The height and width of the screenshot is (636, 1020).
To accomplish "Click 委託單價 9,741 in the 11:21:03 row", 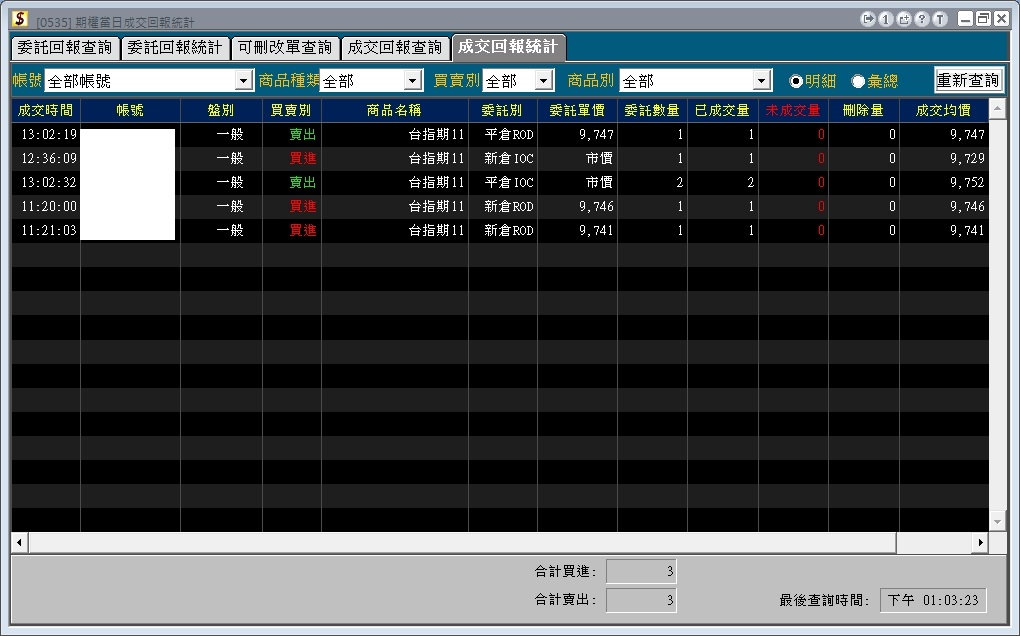I will [x=597, y=231].
